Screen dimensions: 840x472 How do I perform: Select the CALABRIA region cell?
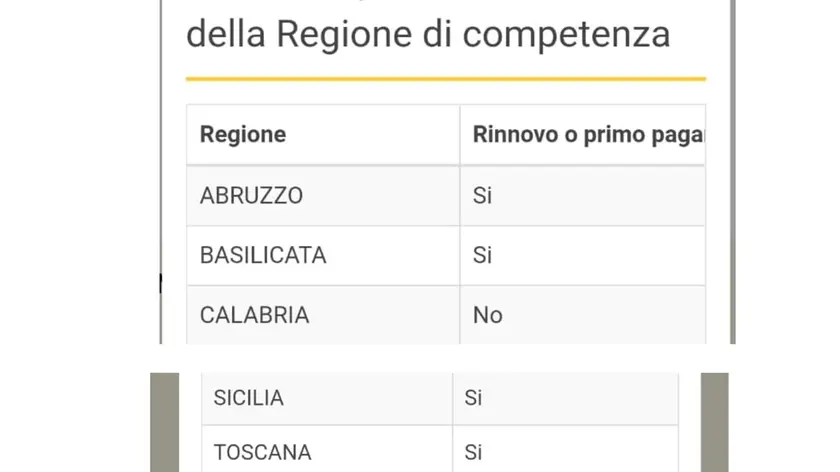tap(323, 315)
